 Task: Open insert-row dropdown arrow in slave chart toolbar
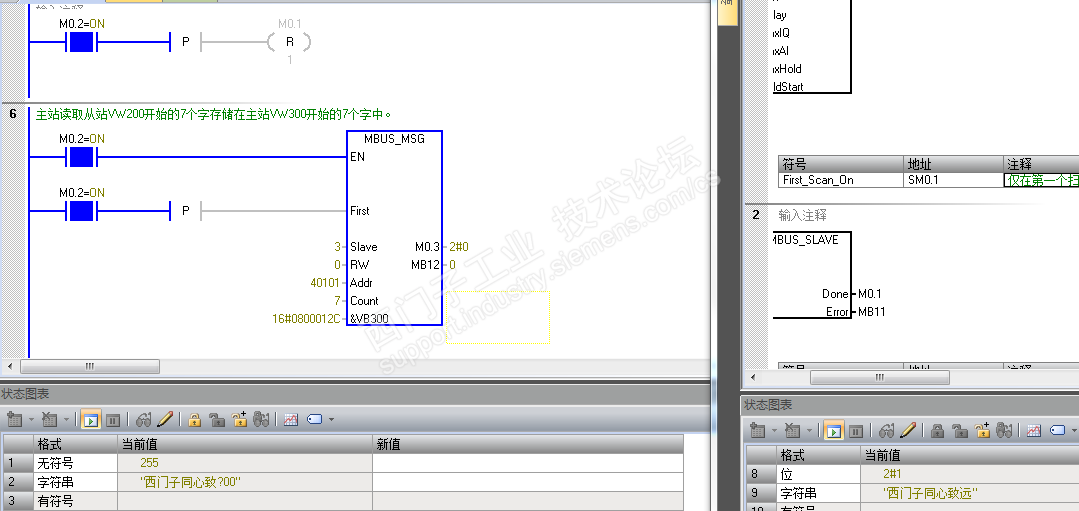point(774,431)
